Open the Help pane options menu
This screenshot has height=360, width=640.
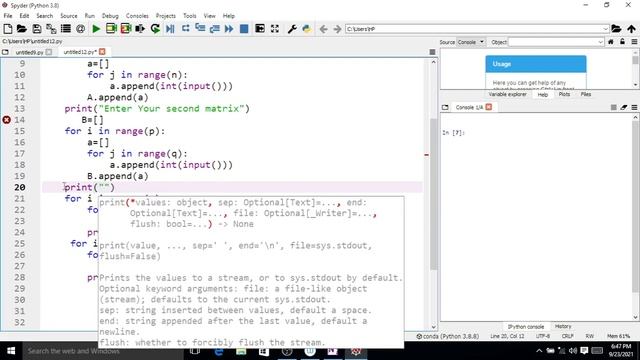634,42
